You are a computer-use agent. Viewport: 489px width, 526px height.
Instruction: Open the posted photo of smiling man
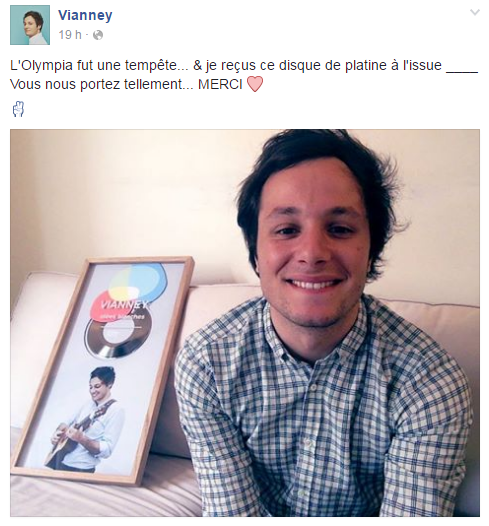point(245,323)
